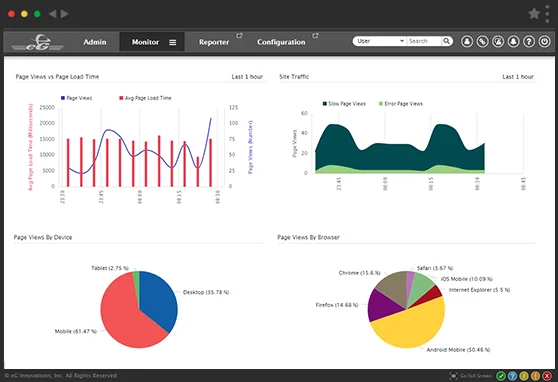Image resolution: width=558 pixels, height=382 pixels.
Task: Click the red critical alarm status icon
Action: (547, 376)
